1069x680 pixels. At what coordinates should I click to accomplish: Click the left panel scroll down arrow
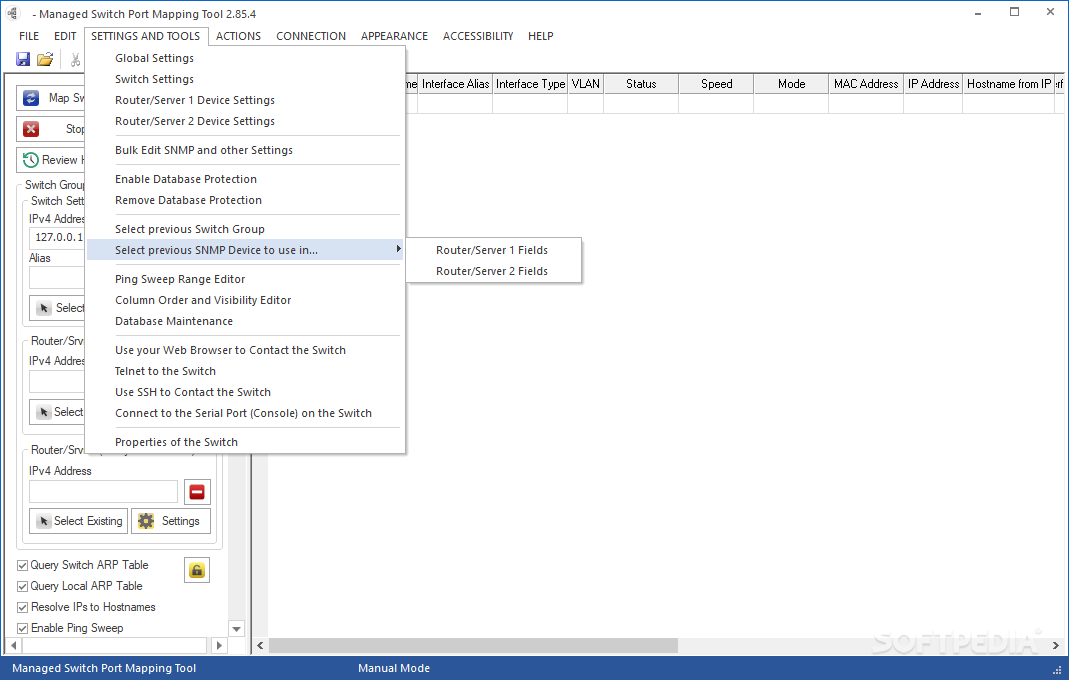pyautogui.click(x=237, y=629)
